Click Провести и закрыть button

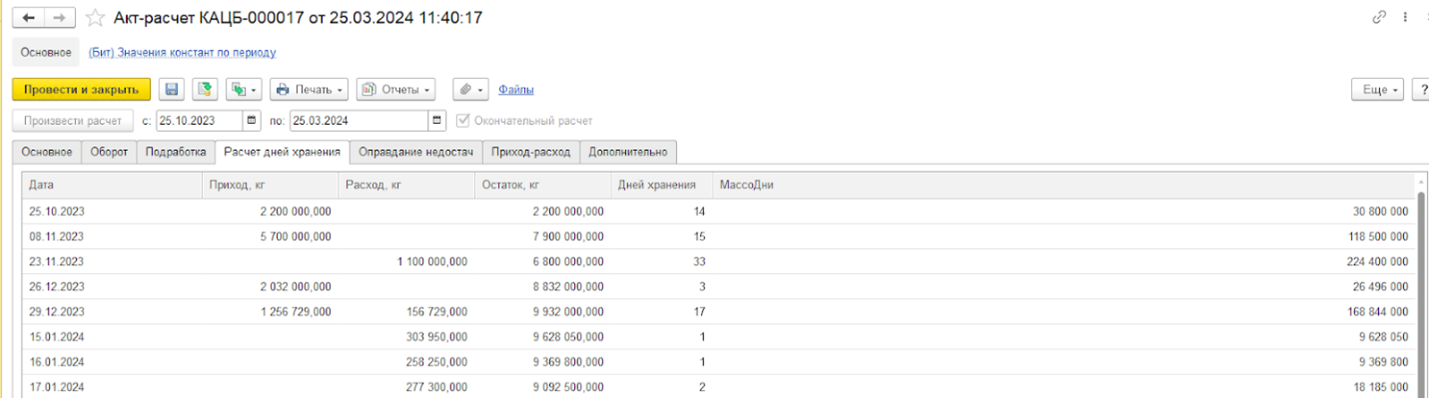pos(81,89)
